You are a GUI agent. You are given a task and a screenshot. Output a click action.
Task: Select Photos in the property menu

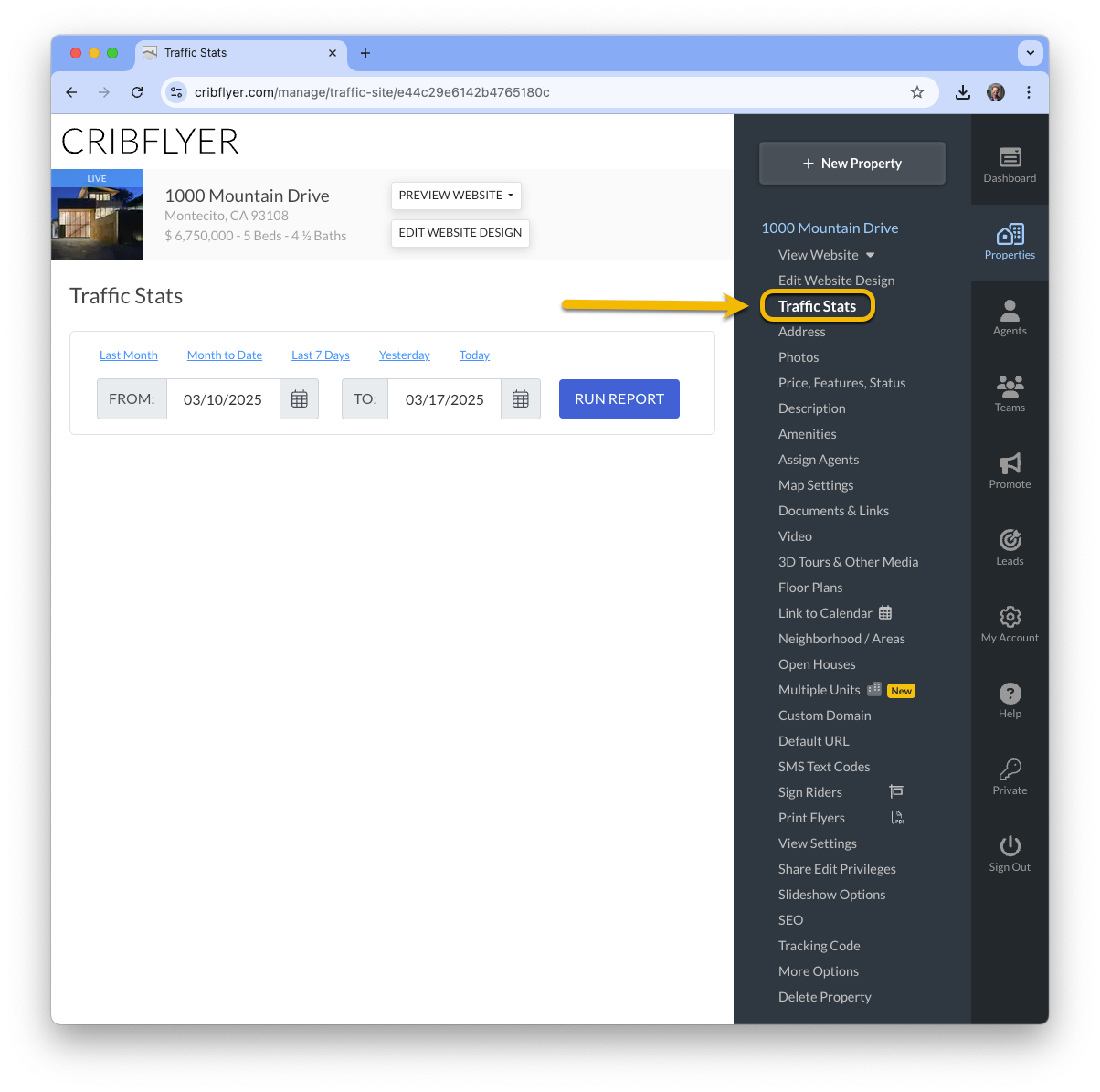[x=799, y=357]
